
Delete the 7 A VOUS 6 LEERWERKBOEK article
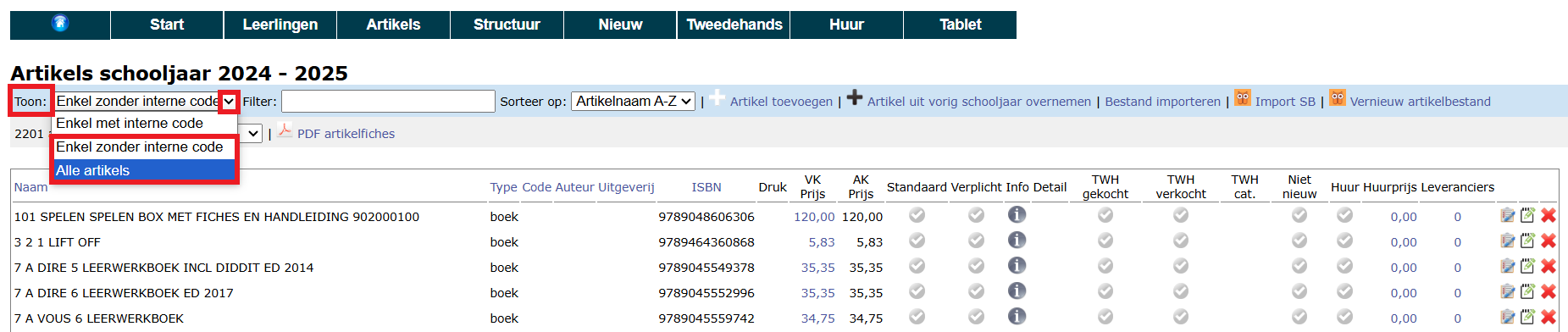(1549, 318)
